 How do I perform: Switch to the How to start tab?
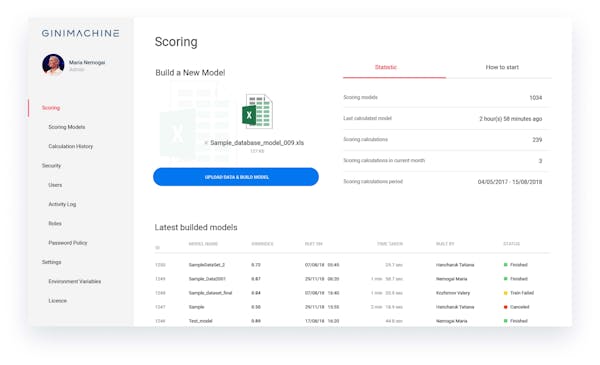coord(502,67)
